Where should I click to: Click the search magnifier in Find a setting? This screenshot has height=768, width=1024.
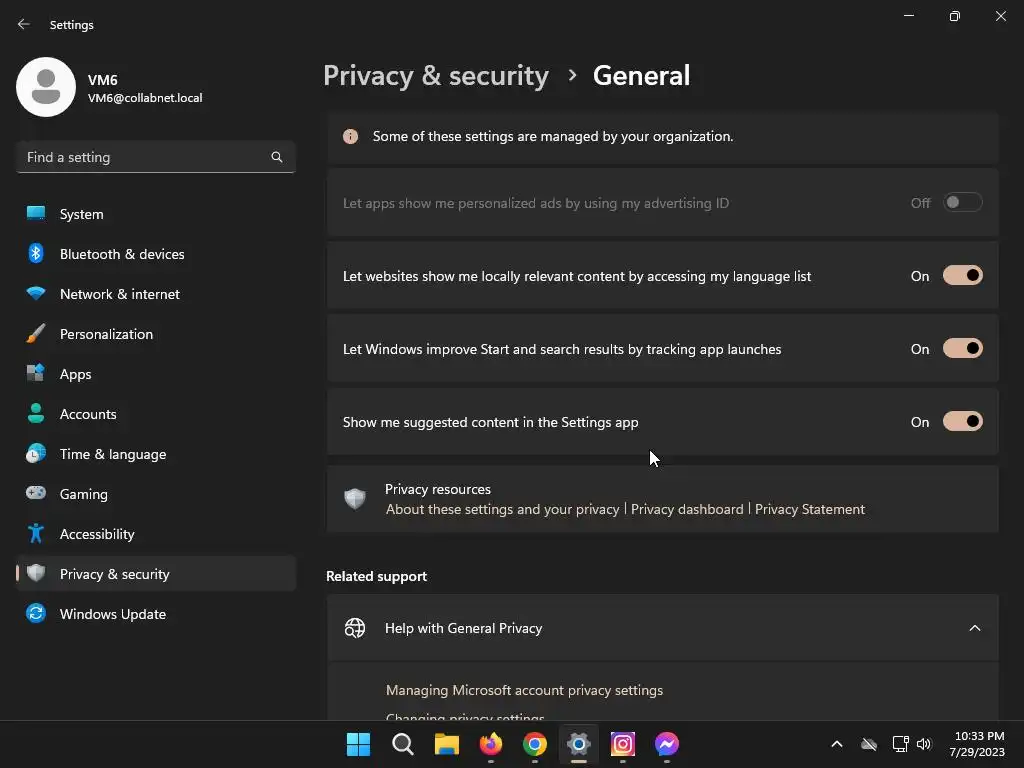[x=277, y=157]
